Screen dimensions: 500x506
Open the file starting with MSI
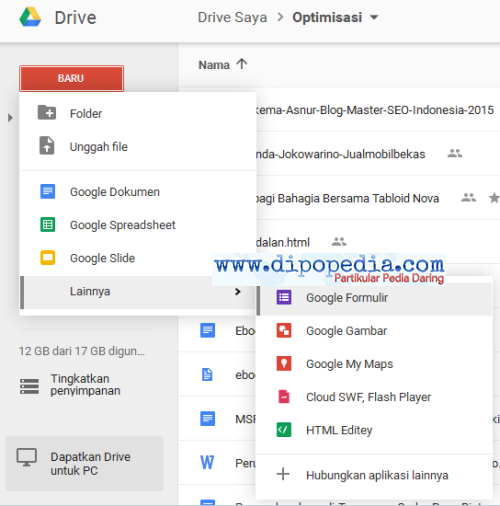coord(245,419)
